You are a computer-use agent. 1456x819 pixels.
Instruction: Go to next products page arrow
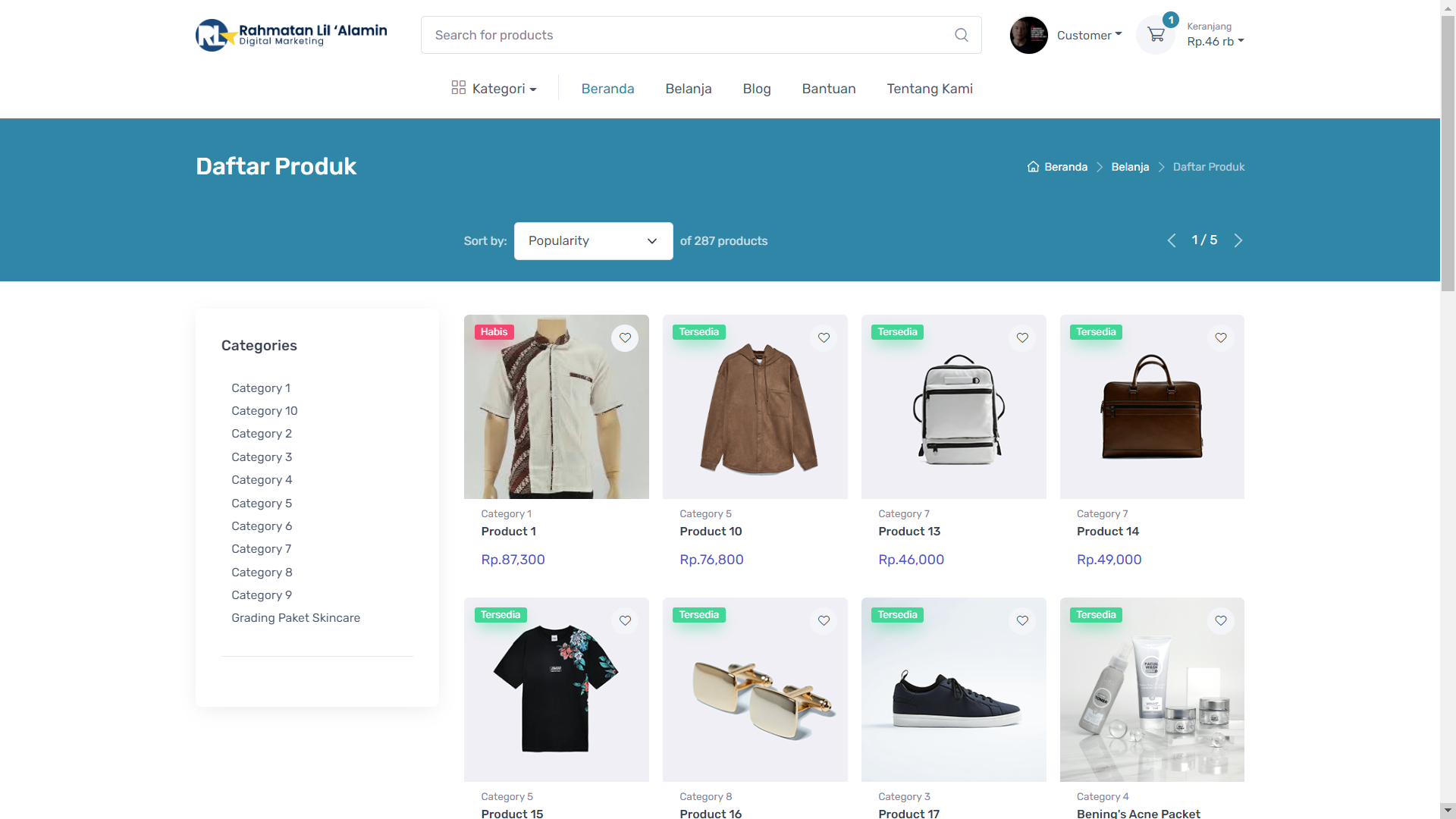pyautogui.click(x=1238, y=240)
